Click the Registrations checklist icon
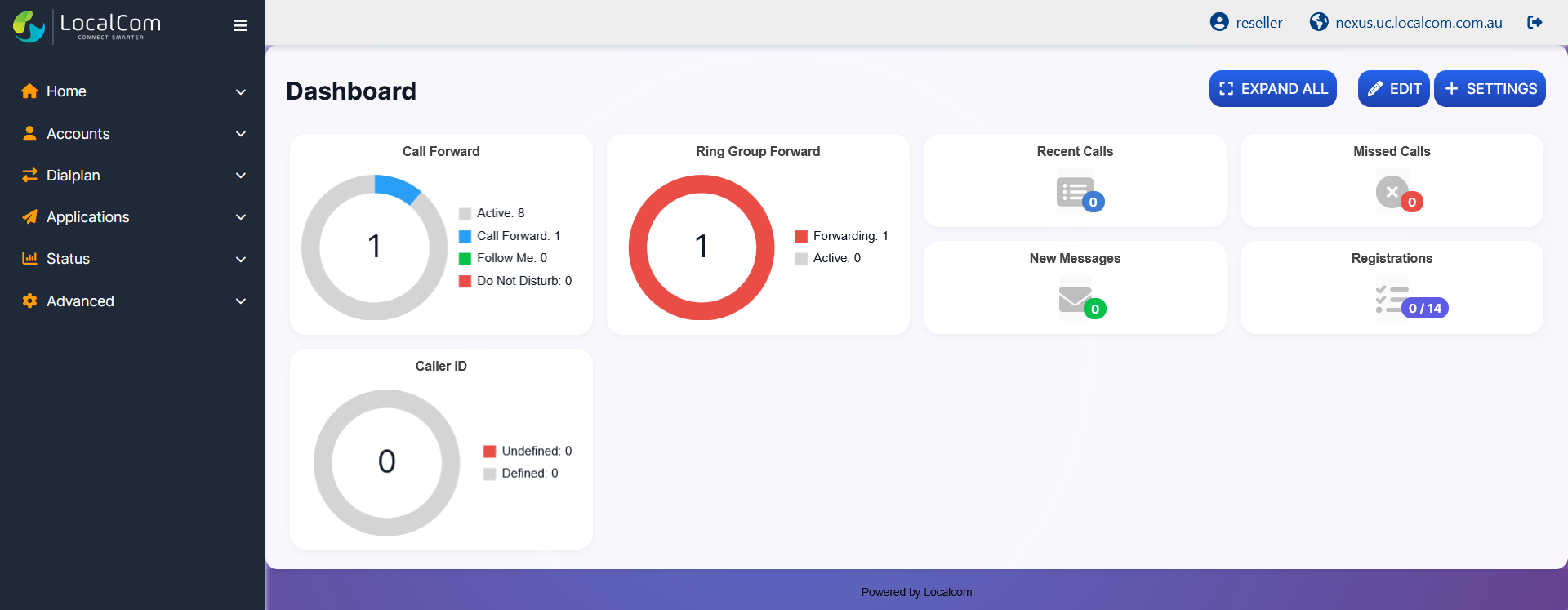The width and height of the screenshot is (1568, 610). (1392, 299)
